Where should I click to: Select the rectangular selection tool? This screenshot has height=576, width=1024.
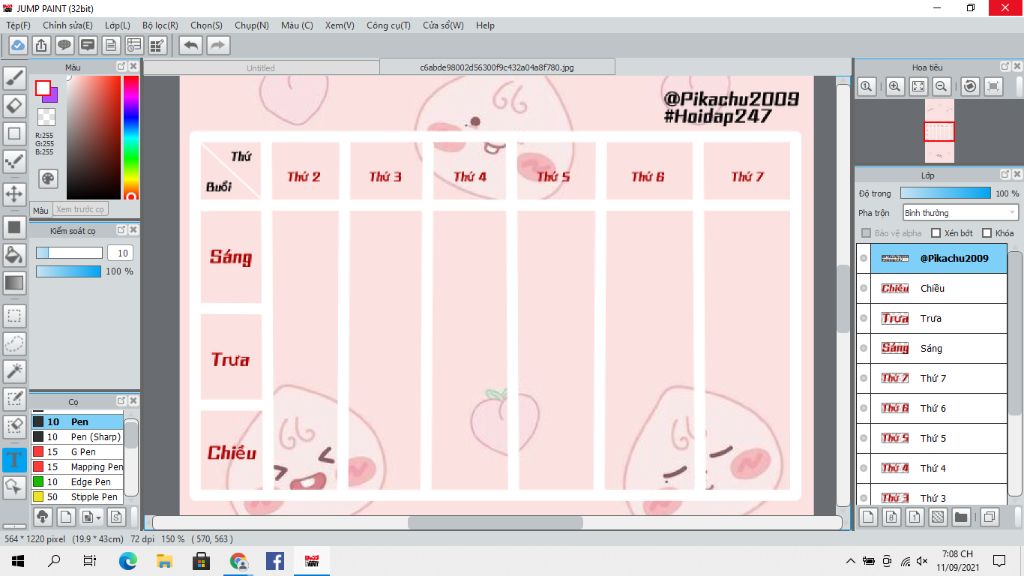click(14, 316)
